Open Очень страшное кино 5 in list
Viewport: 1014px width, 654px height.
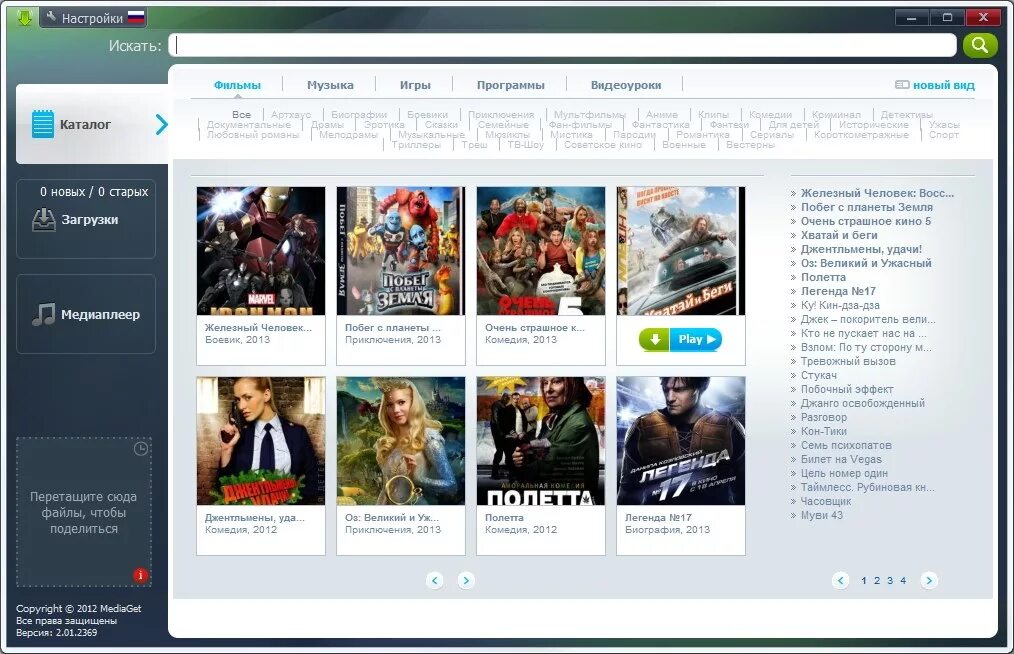(x=866, y=221)
